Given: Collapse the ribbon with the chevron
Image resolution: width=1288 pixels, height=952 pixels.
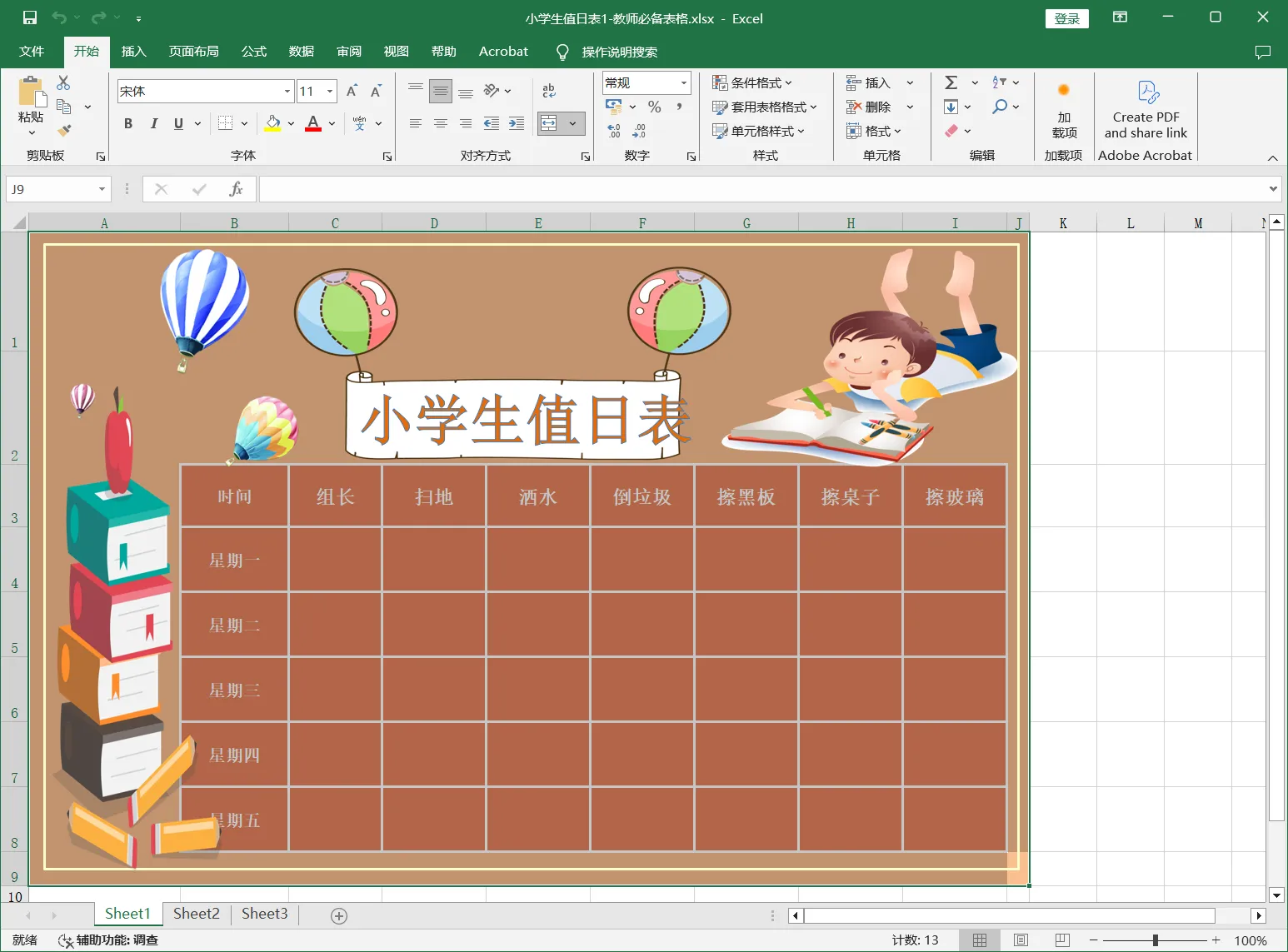Looking at the screenshot, I should tap(1272, 157).
